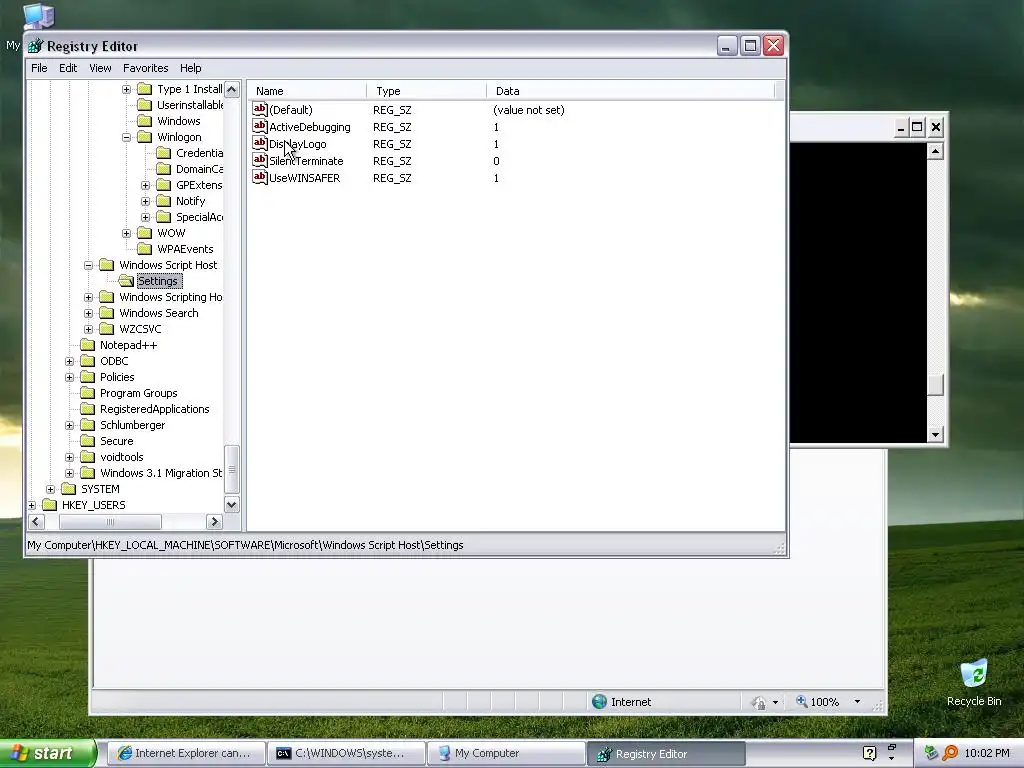Expand the Type 1 Installer key
Screen dimensions: 1024x768
coord(127,89)
